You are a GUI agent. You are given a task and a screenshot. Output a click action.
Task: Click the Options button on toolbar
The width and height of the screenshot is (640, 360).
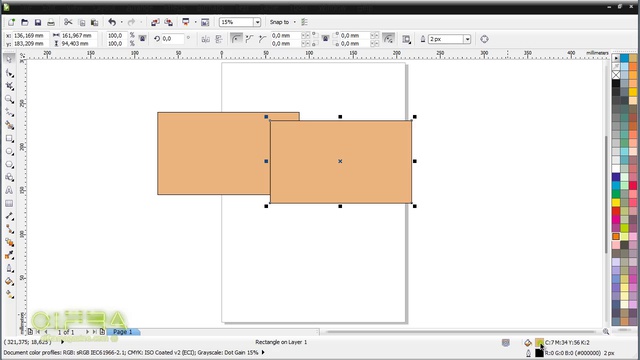point(304,22)
